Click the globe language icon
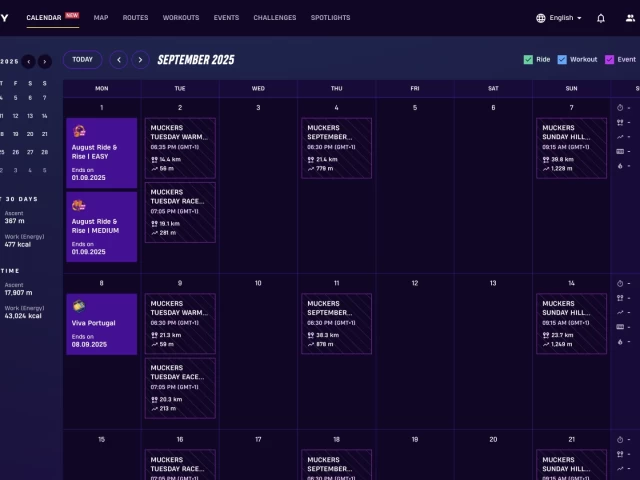The width and height of the screenshot is (640, 480). pyautogui.click(x=540, y=18)
